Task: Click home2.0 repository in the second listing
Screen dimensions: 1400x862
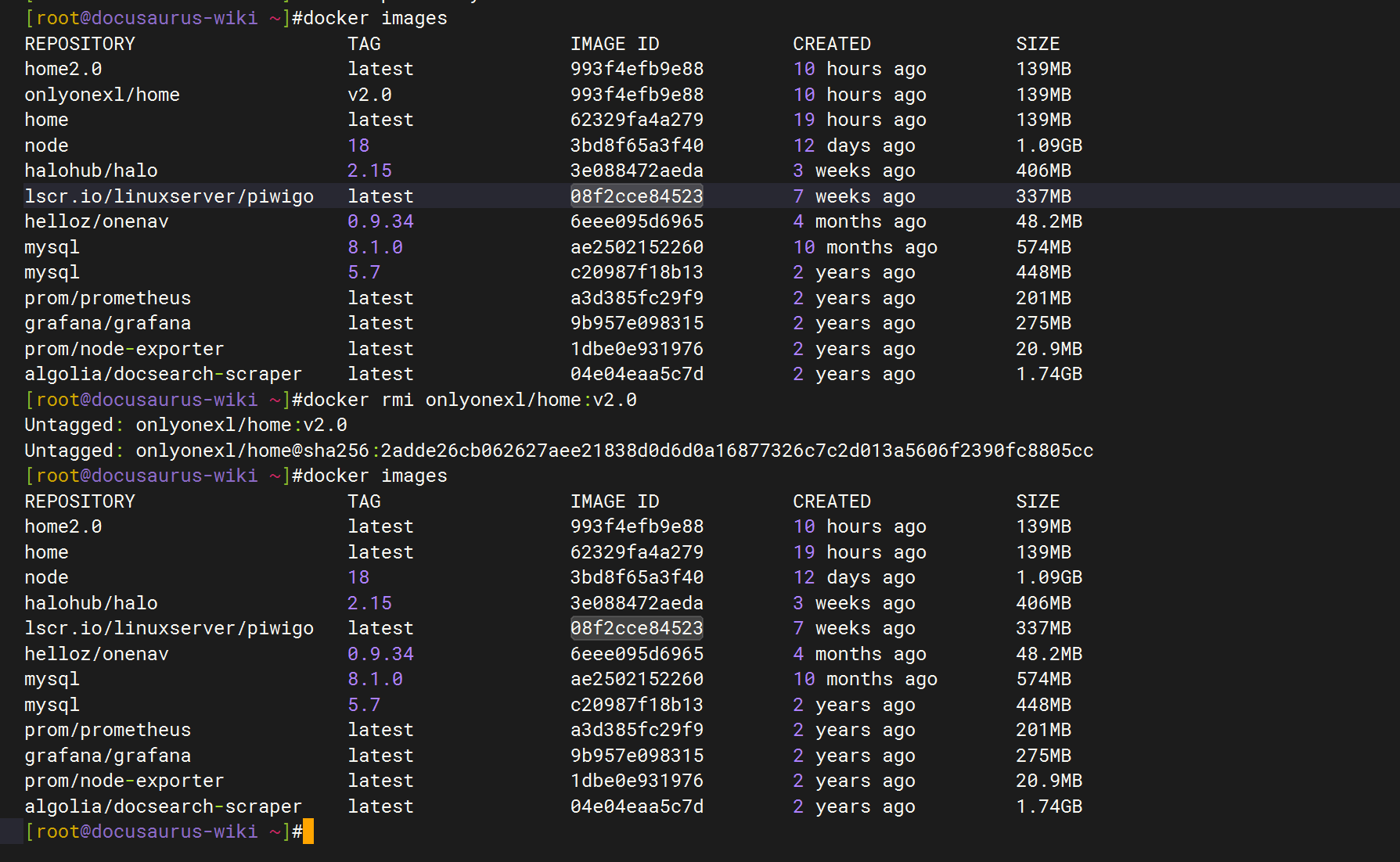Action: (x=63, y=526)
